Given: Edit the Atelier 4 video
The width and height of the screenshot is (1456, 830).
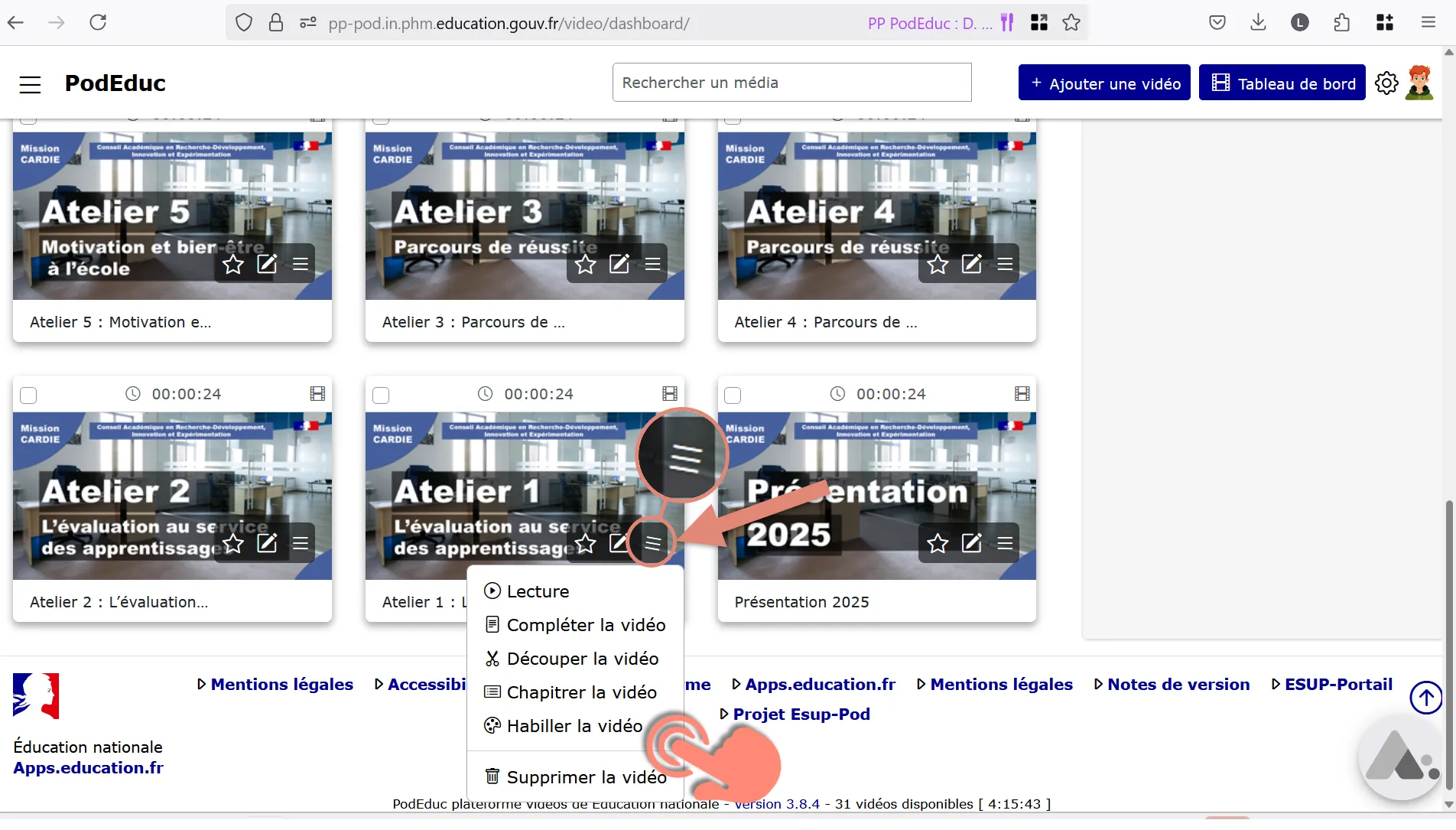Looking at the screenshot, I should pos(971,265).
